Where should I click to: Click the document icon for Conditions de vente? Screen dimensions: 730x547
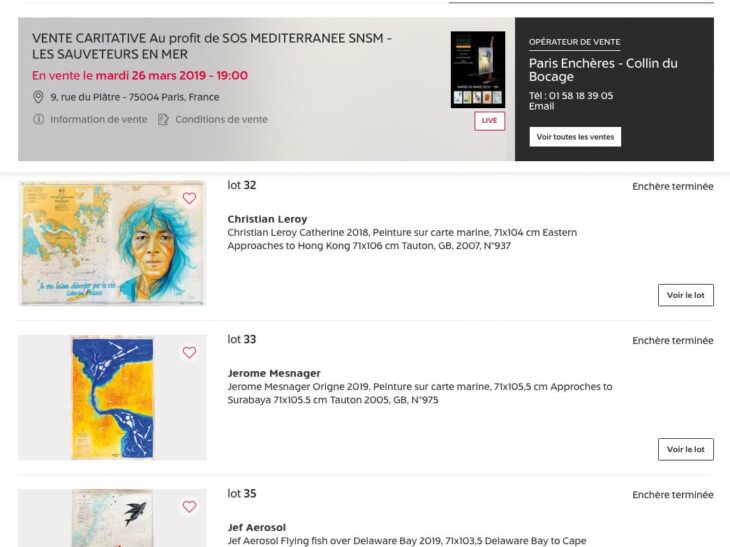point(163,120)
